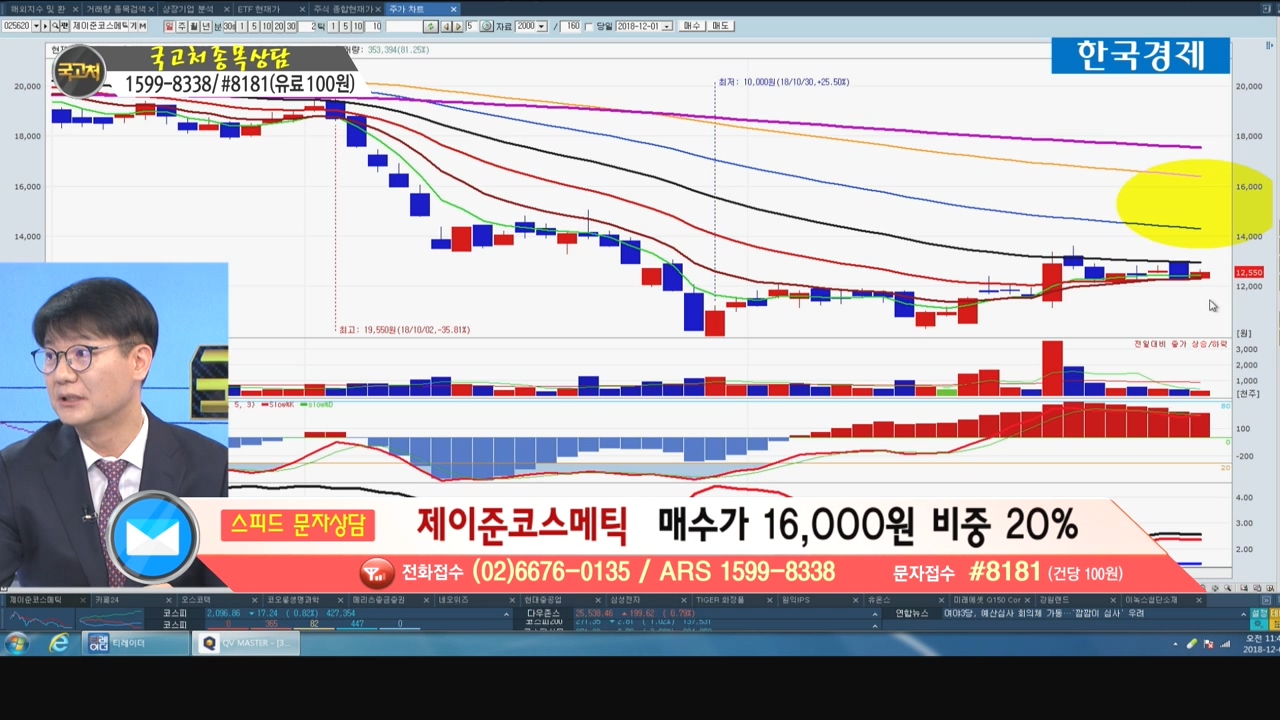Screen dimensions: 1280x720
Task: Step chart back with left arrow
Action: (446, 26)
